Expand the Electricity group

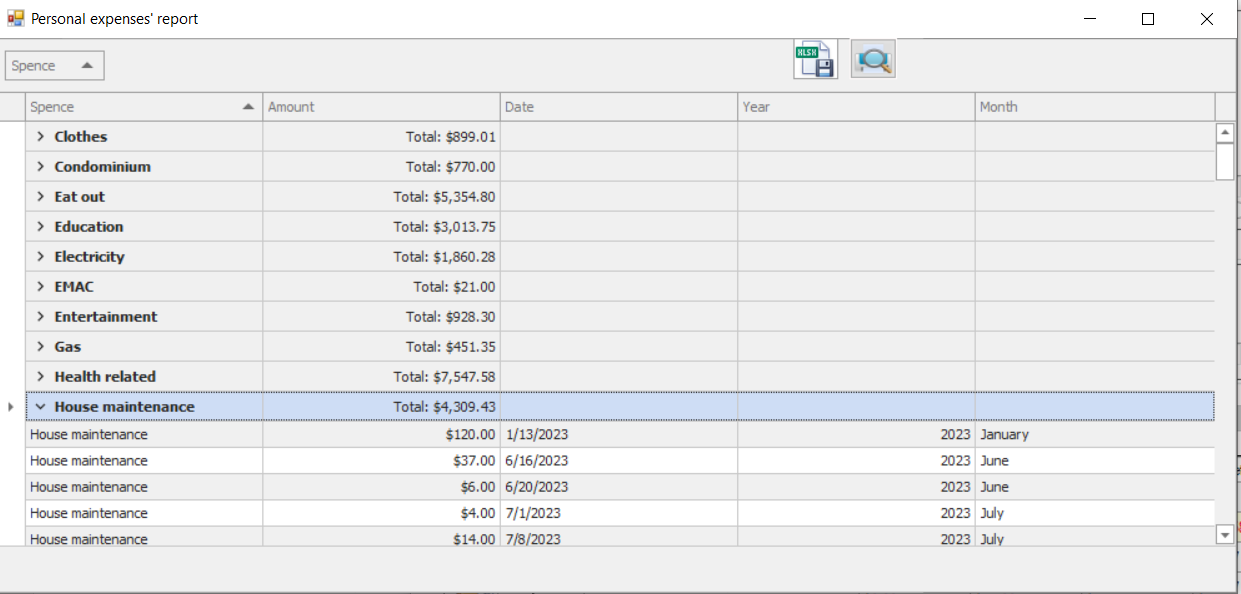[40, 257]
